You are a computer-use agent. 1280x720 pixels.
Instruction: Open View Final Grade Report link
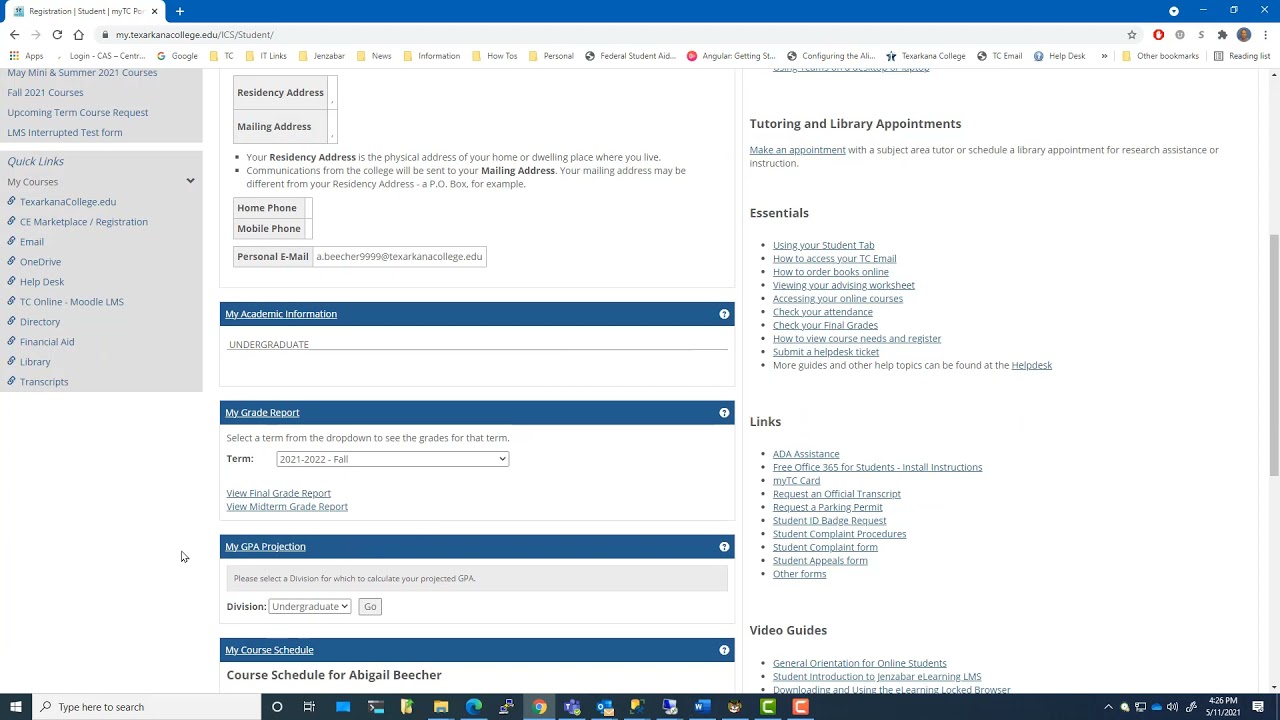coord(278,493)
